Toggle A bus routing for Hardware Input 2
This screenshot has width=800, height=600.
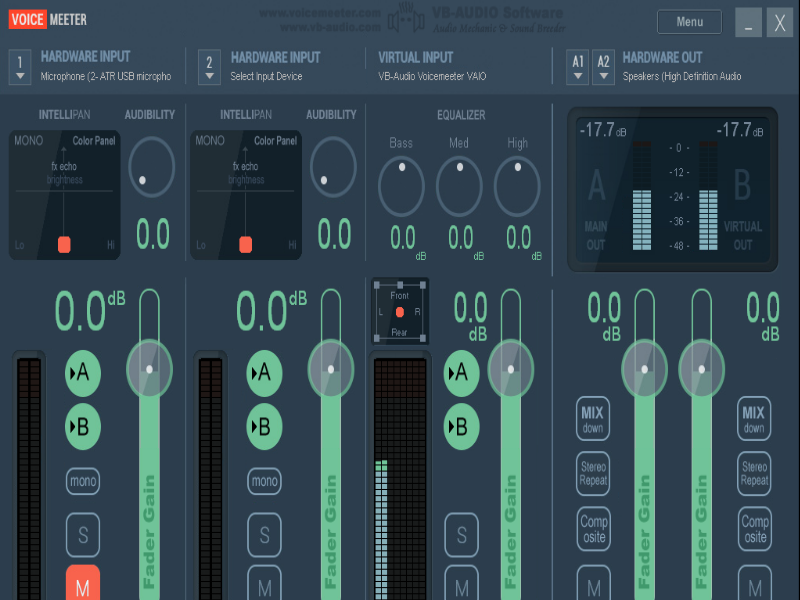(264, 373)
